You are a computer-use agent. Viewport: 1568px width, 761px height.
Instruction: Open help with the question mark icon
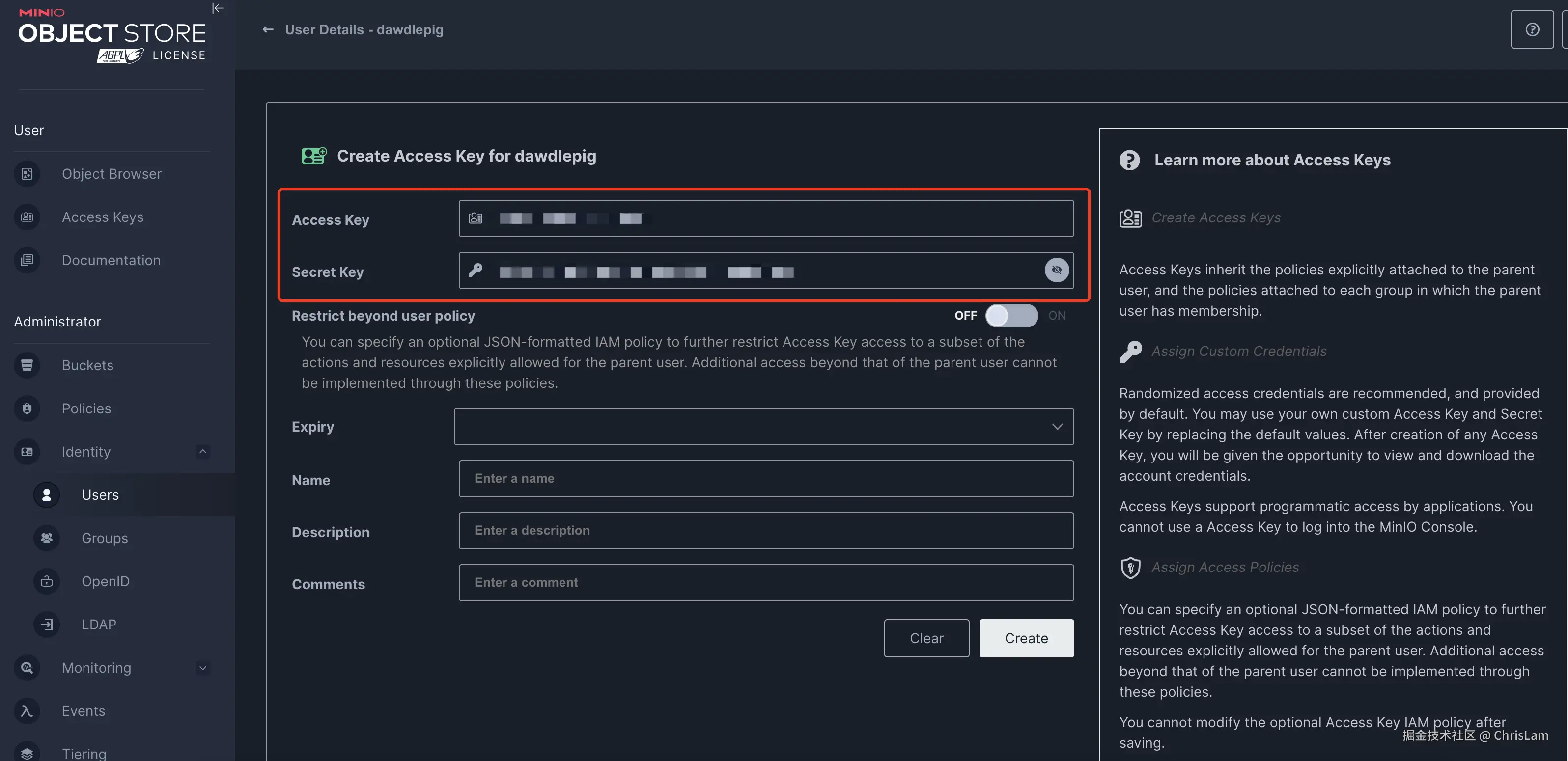tap(1532, 30)
